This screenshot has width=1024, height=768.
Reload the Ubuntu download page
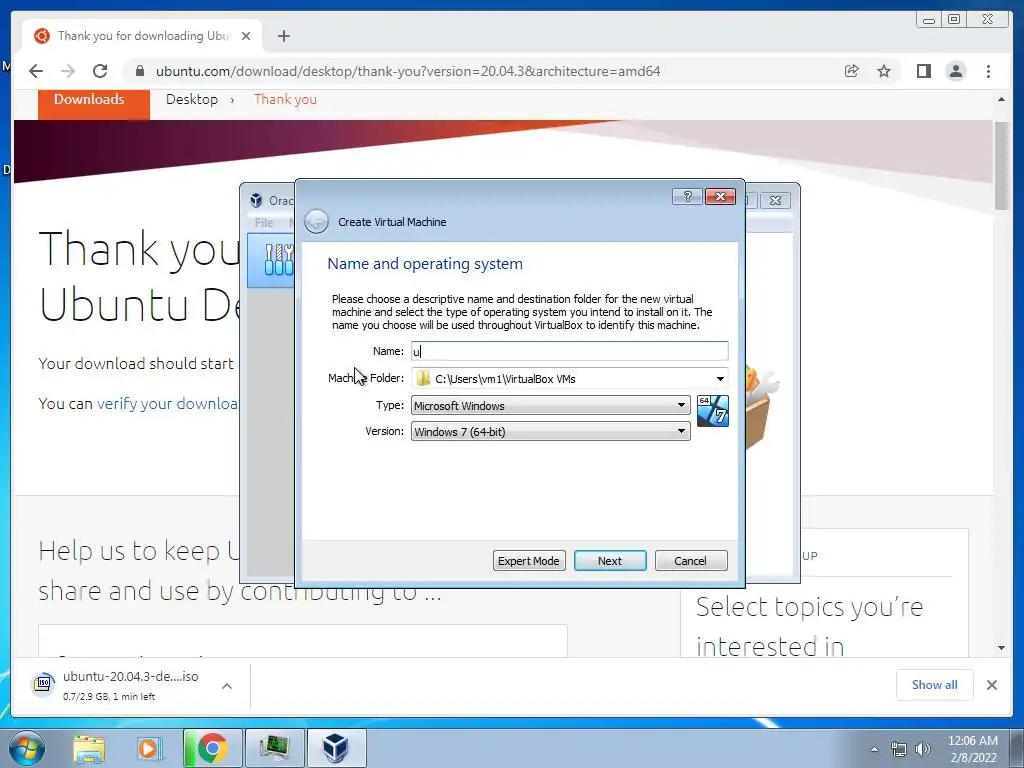click(x=100, y=71)
